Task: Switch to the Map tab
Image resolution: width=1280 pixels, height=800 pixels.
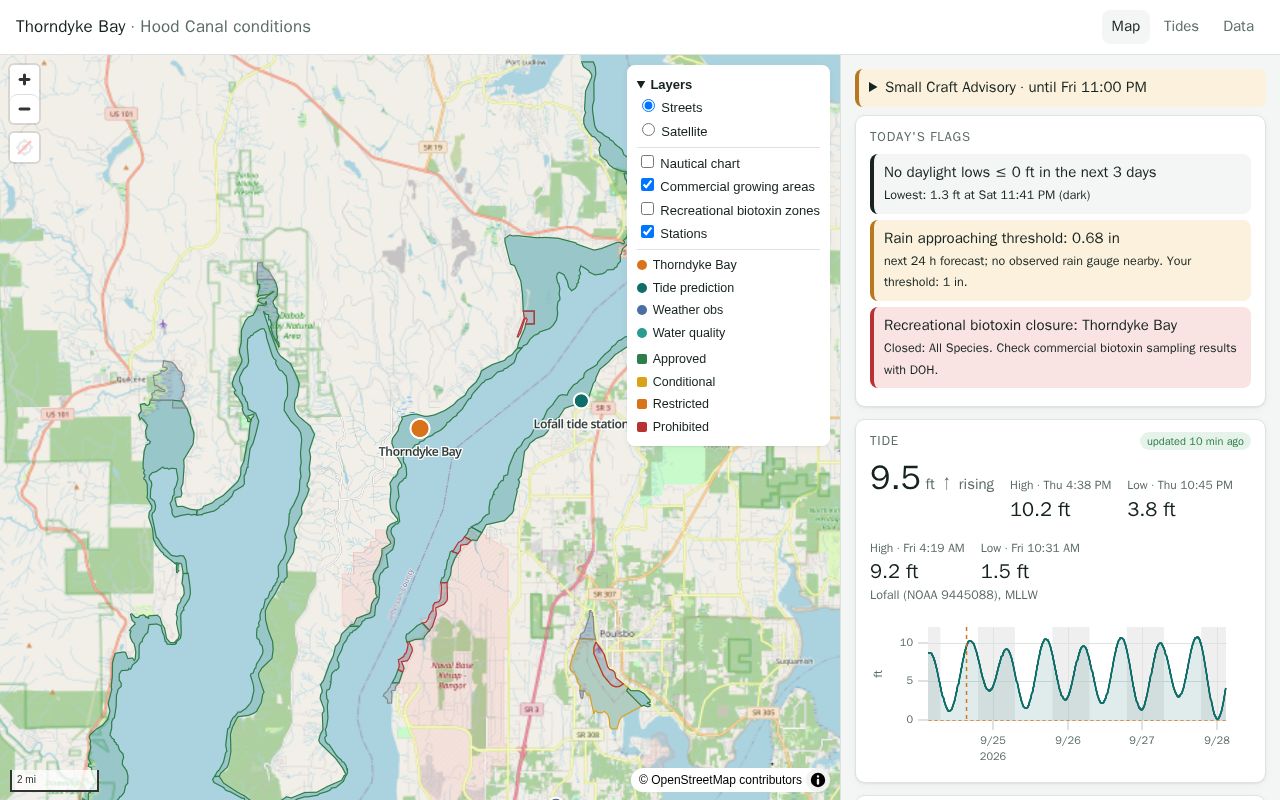Action: pos(1125,27)
